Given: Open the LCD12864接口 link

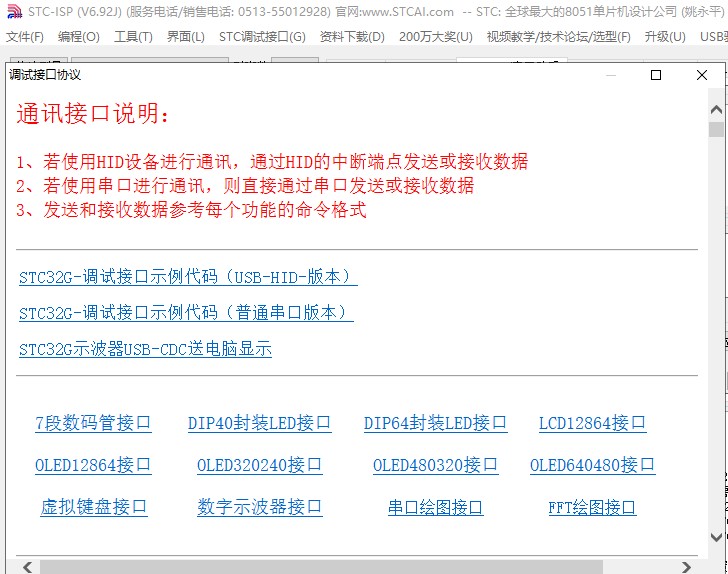Looking at the screenshot, I should [592, 423].
